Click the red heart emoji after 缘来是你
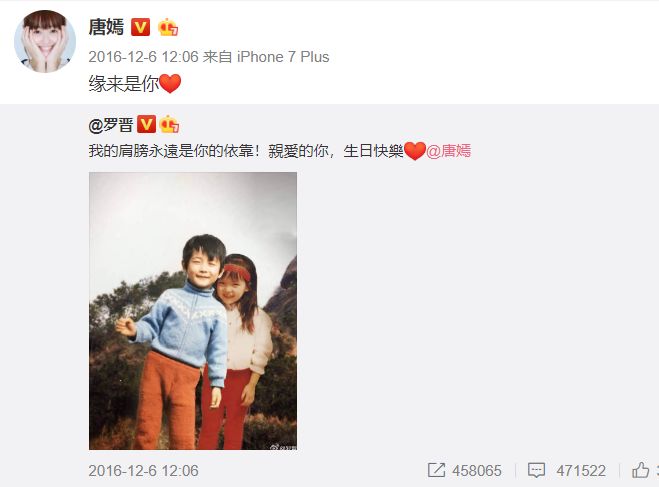The height and width of the screenshot is (487, 659). point(170,84)
